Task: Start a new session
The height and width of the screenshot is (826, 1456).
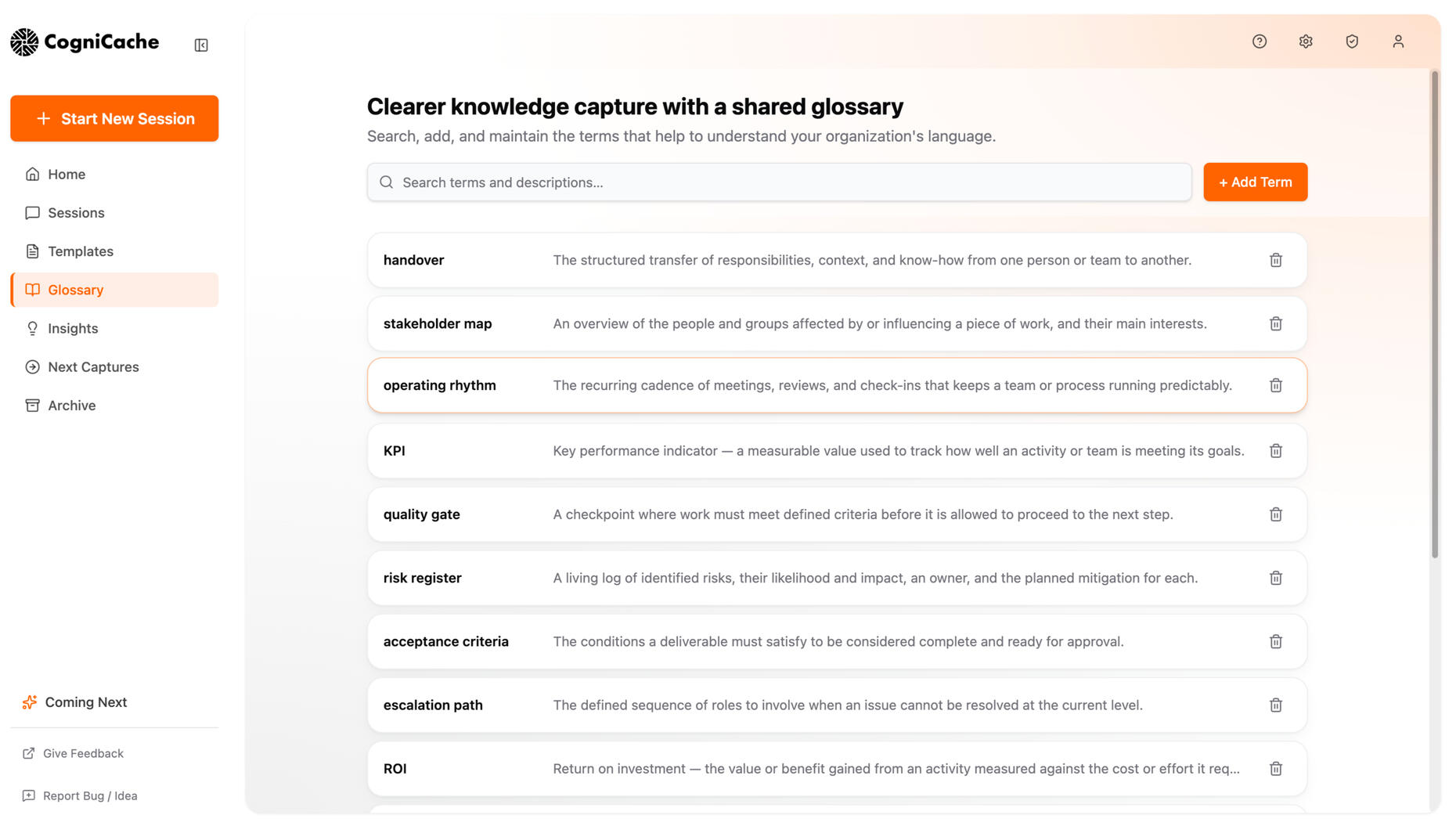Action: click(x=114, y=119)
